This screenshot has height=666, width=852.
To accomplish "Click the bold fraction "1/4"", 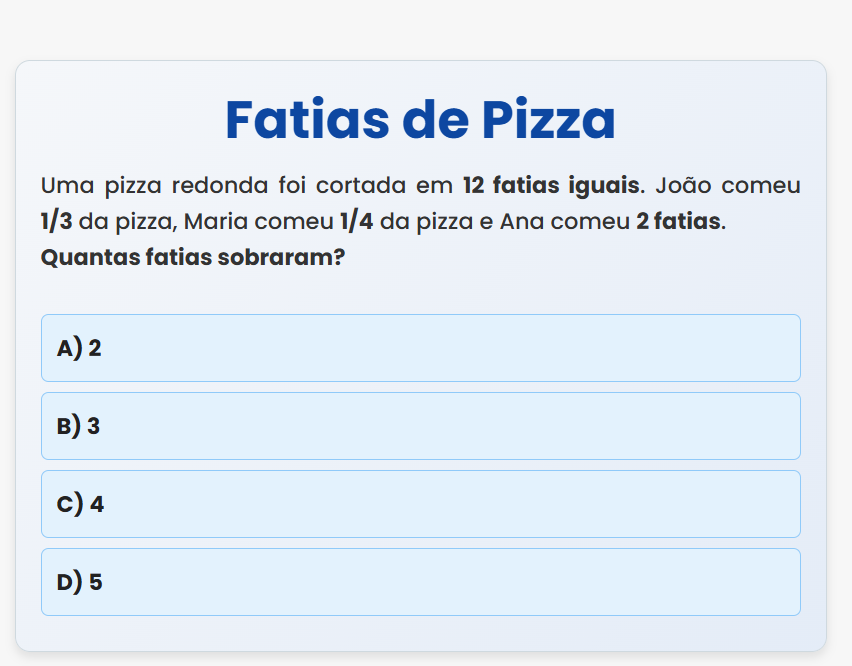I will [x=356, y=221].
